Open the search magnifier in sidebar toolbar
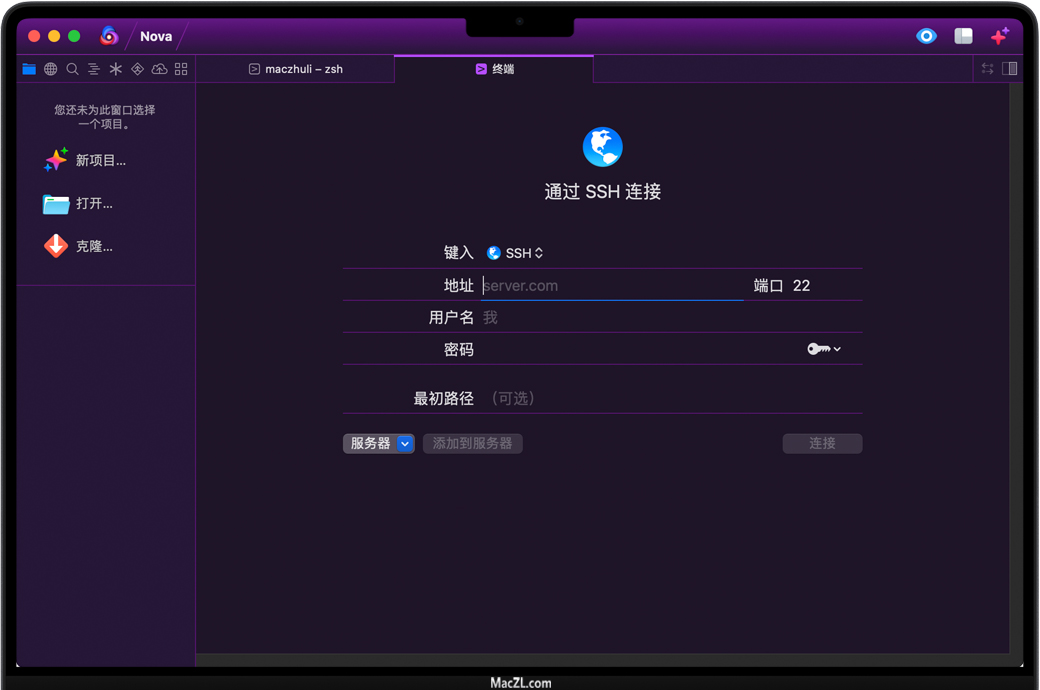This screenshot has height=690, width=1040. (72, 69)
